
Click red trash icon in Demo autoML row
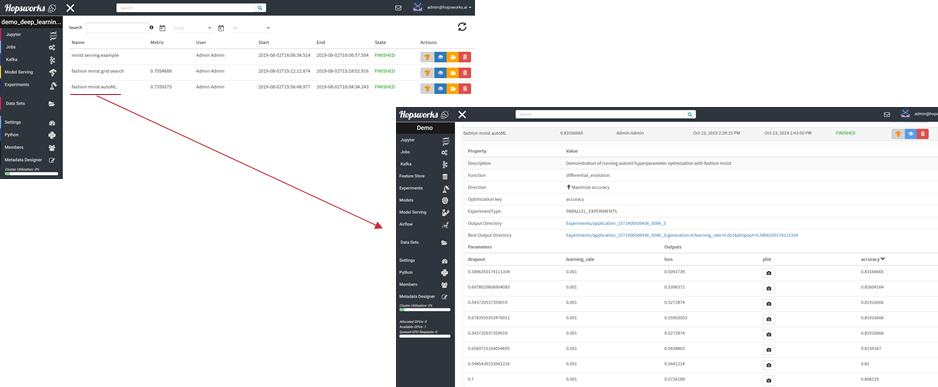[922, 134]
